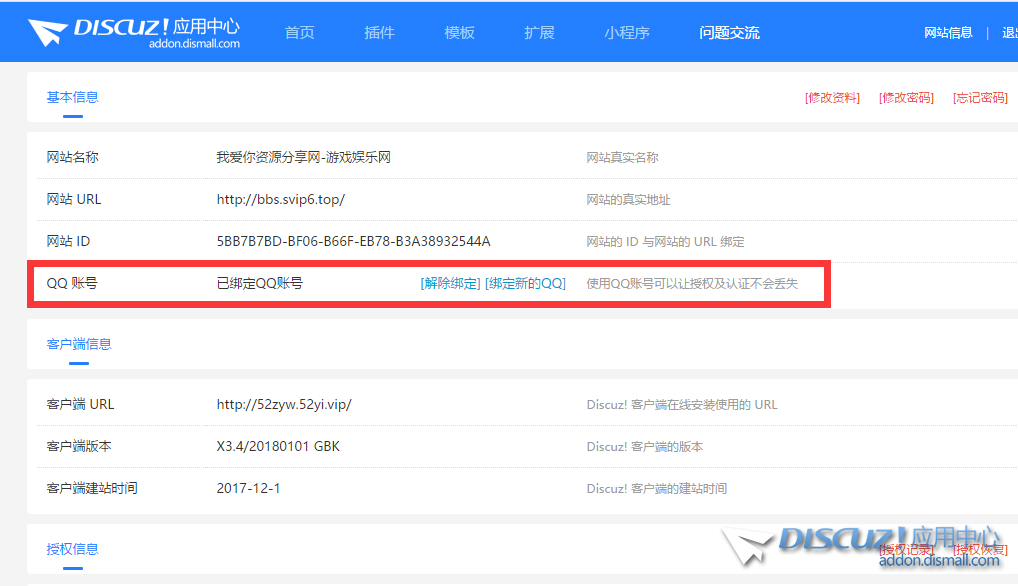Click the 网站名称 label

(72, 157)
